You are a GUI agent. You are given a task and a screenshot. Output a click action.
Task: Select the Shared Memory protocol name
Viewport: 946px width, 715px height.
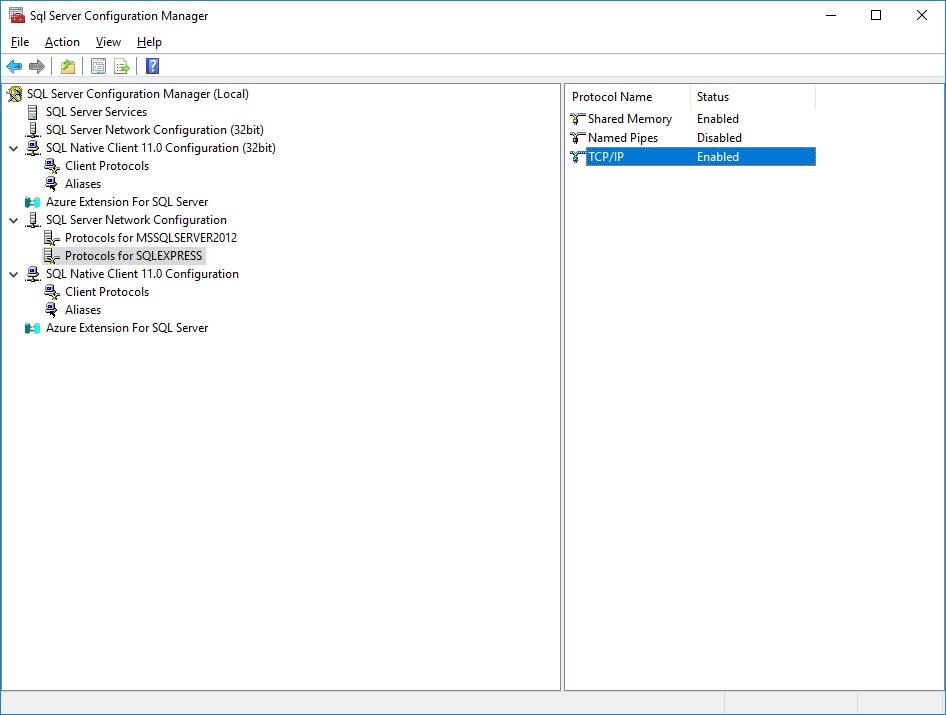tap(630, 119)
